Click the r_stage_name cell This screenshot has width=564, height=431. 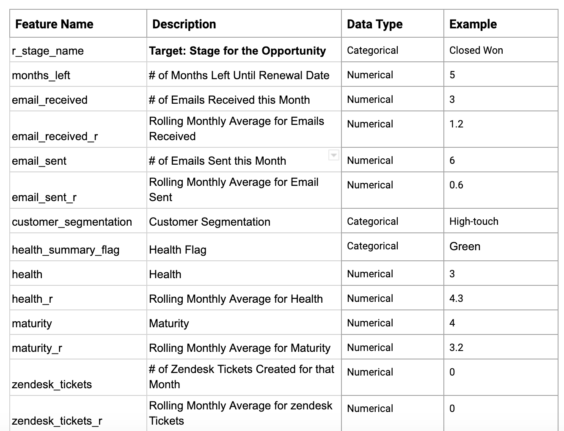pos(78,50)
